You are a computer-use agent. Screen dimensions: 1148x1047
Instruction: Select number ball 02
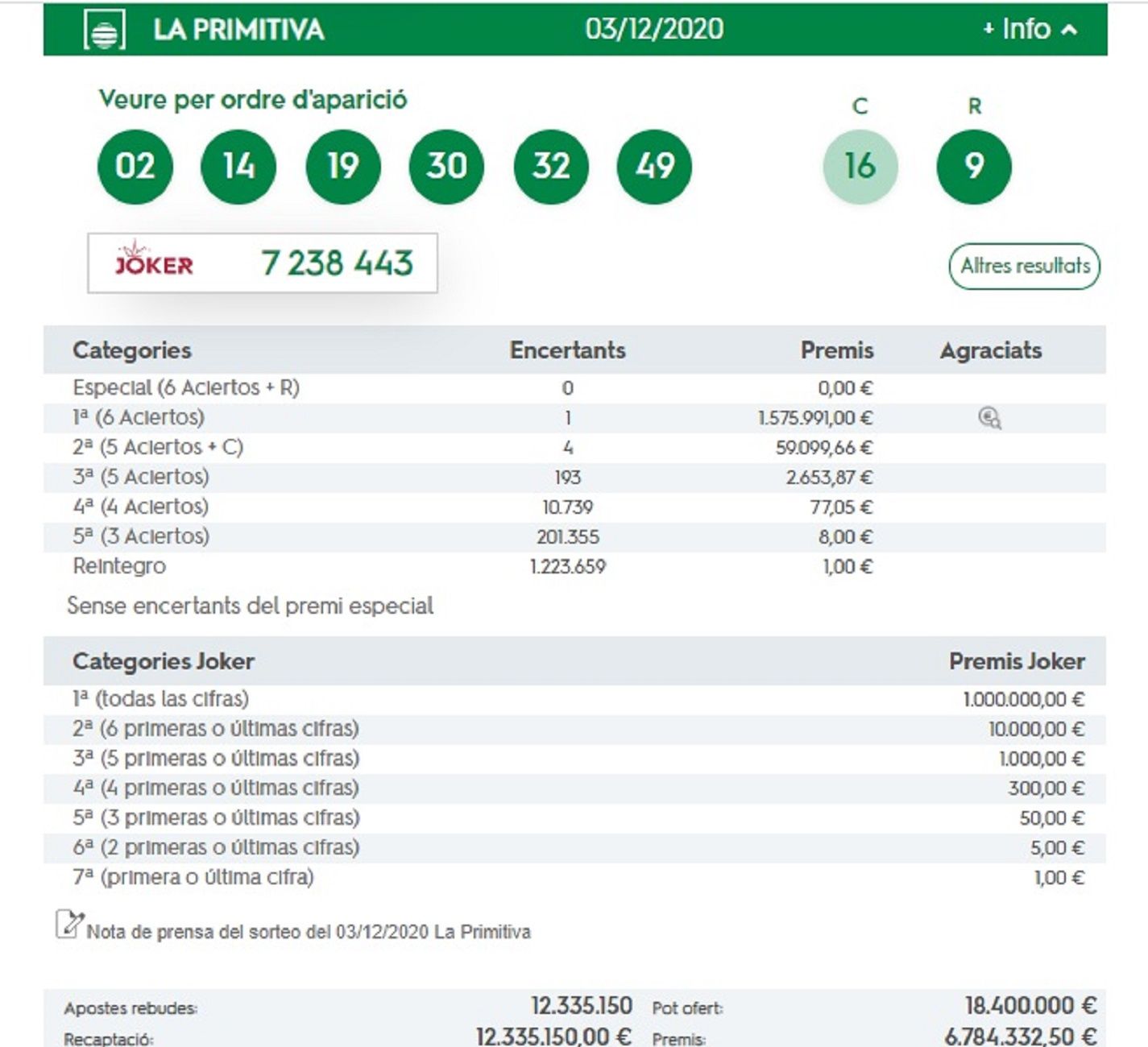(x=135, y=167)
